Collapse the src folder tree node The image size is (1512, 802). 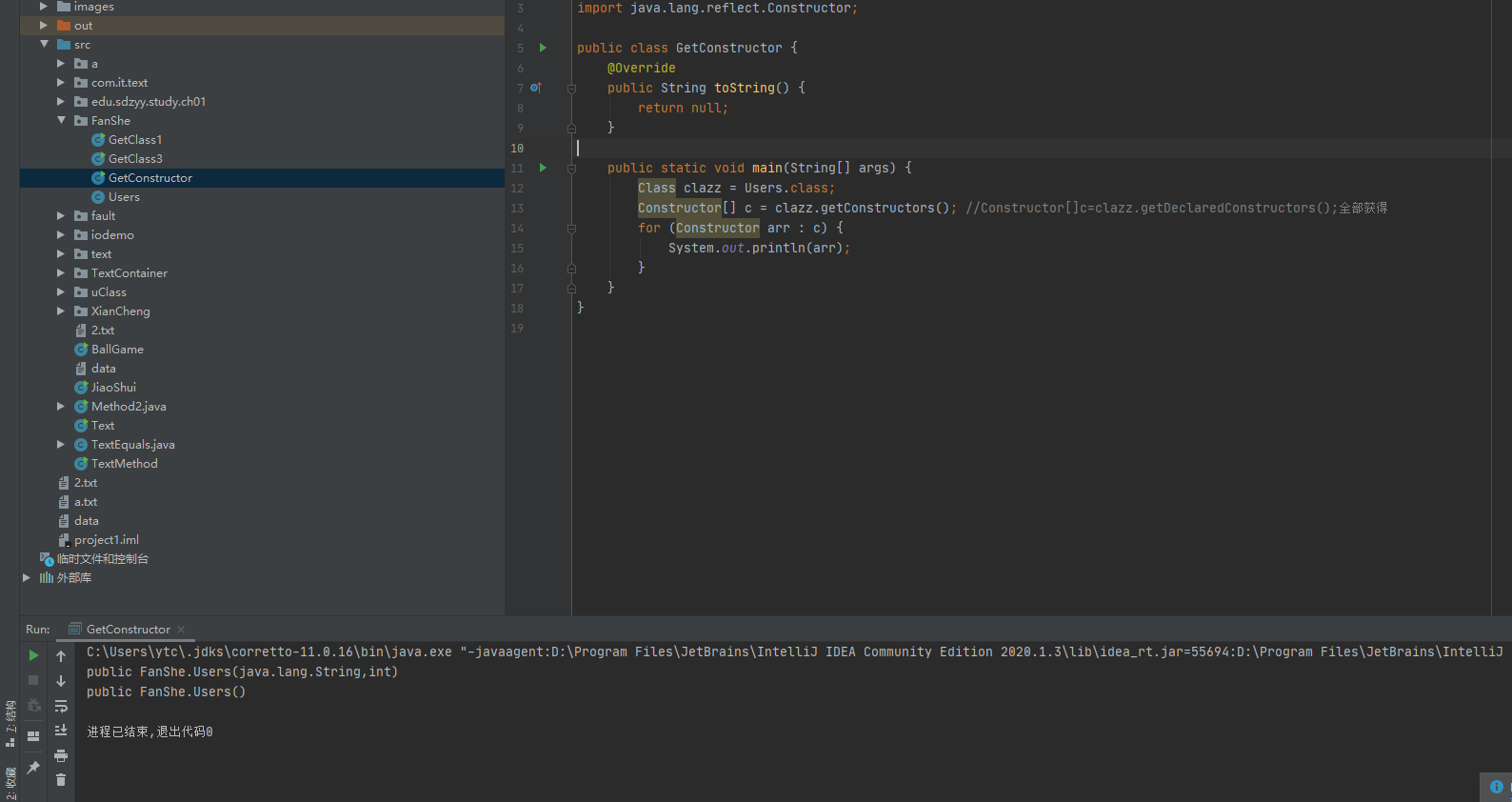pyautogui.click(x=44, y=44)
